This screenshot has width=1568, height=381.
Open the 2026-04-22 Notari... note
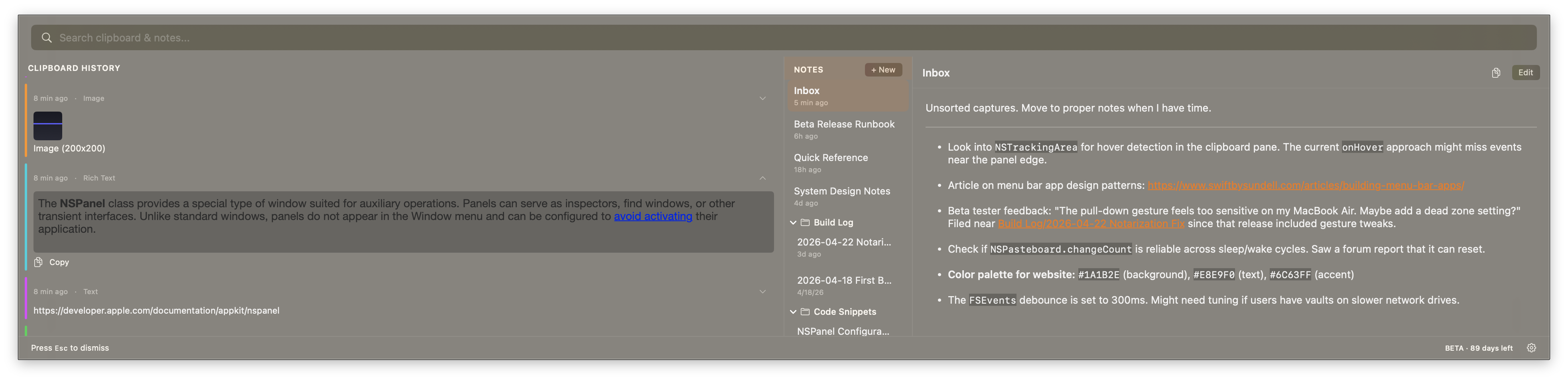pyautogui.click(x=849, y=248)
